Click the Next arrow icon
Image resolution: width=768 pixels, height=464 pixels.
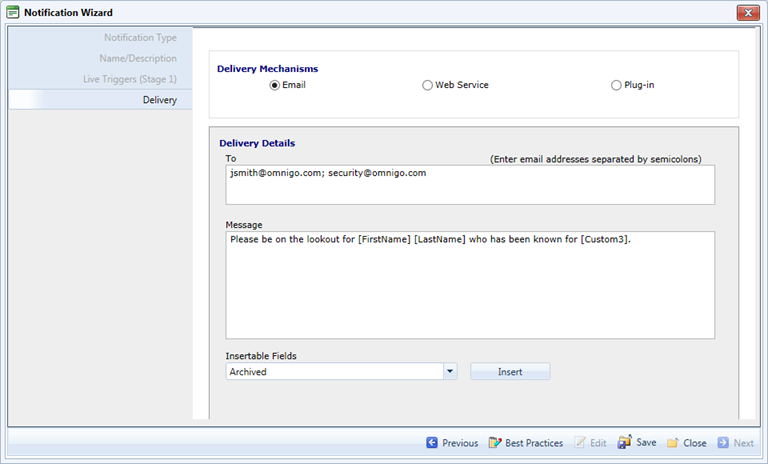click(x=722, y=443)
